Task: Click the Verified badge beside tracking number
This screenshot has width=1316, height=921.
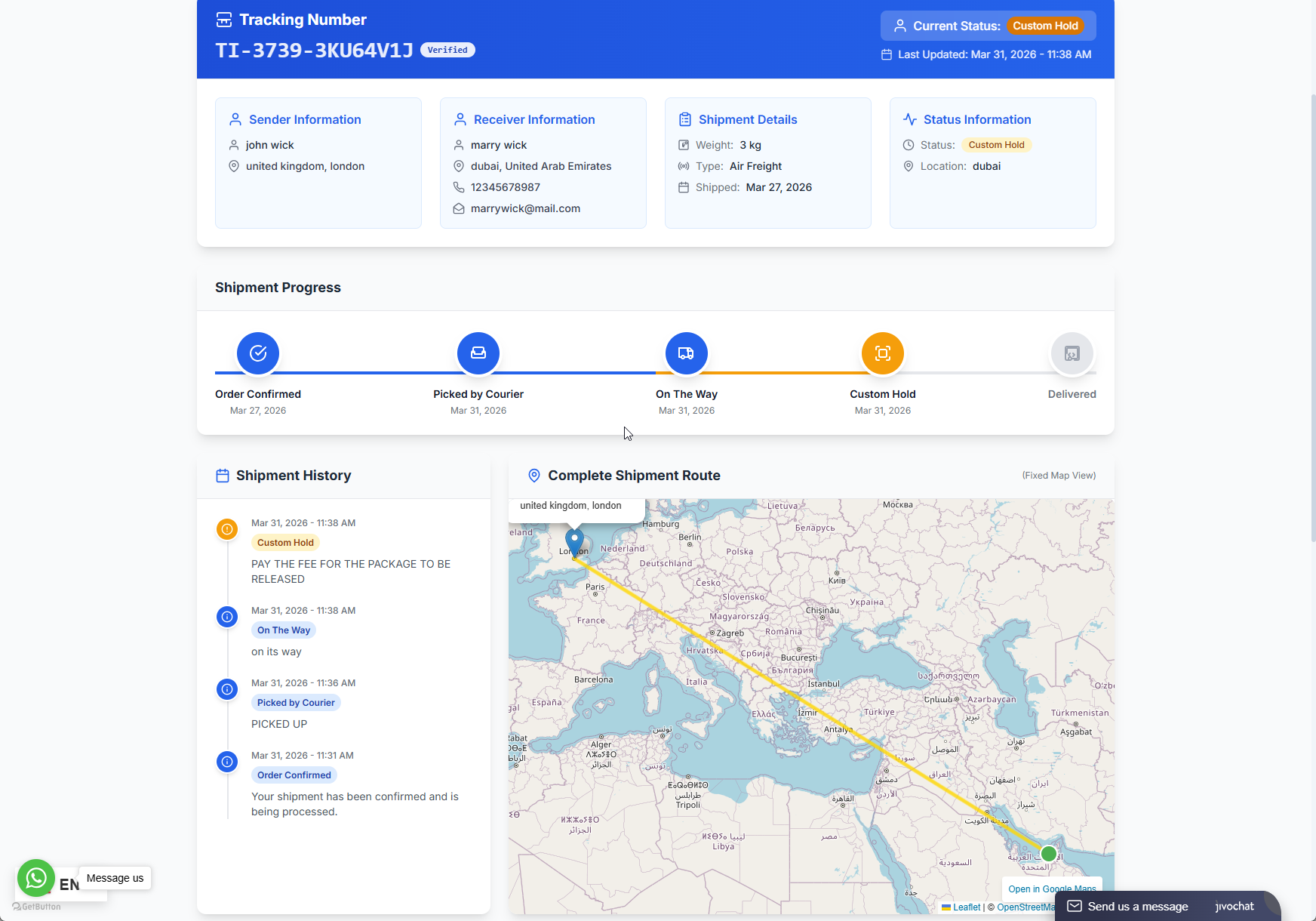Action: pyautogui.click(x=447, y=50)
